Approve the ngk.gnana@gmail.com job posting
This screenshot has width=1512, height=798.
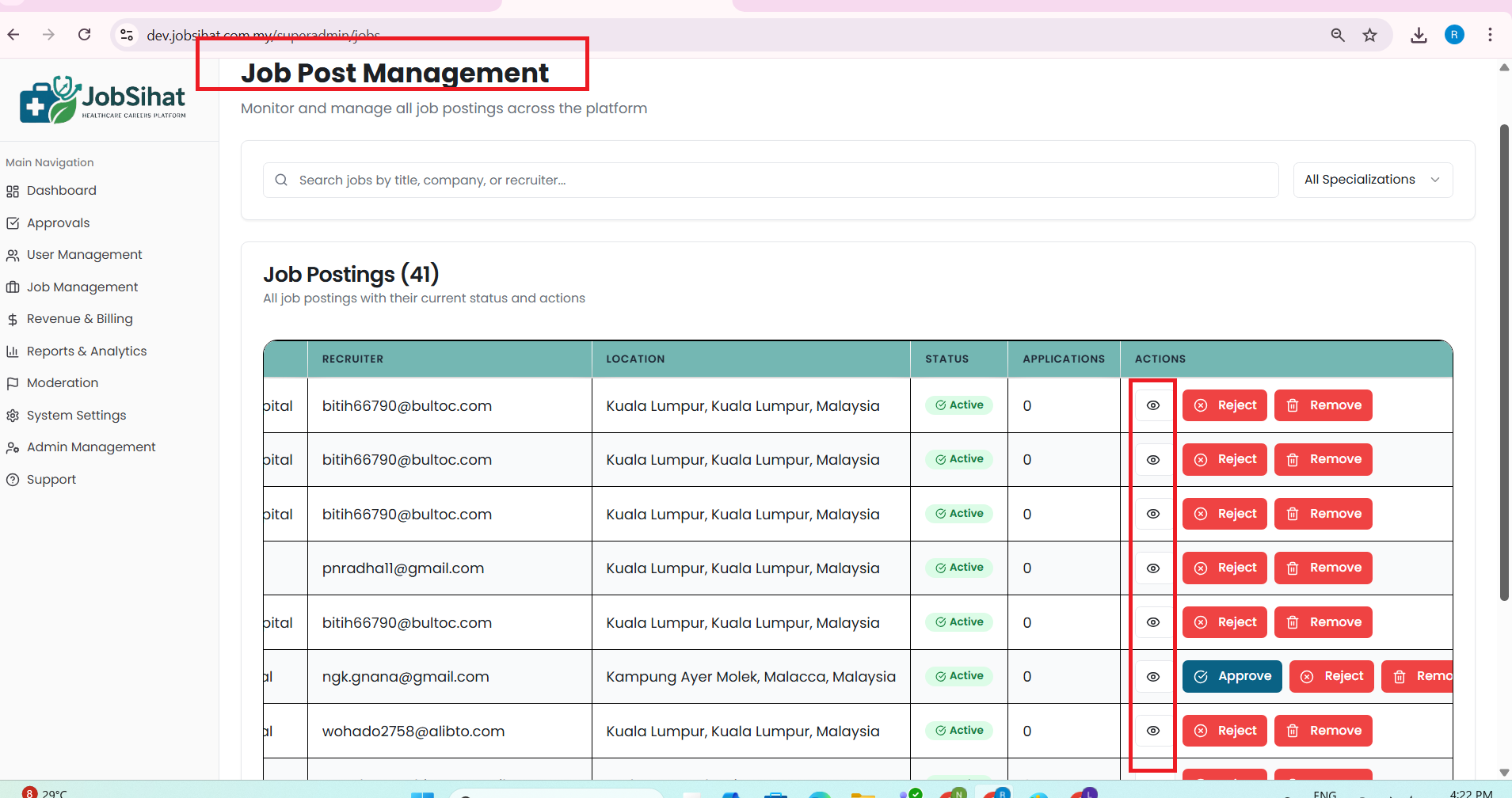pos(1232,677)
